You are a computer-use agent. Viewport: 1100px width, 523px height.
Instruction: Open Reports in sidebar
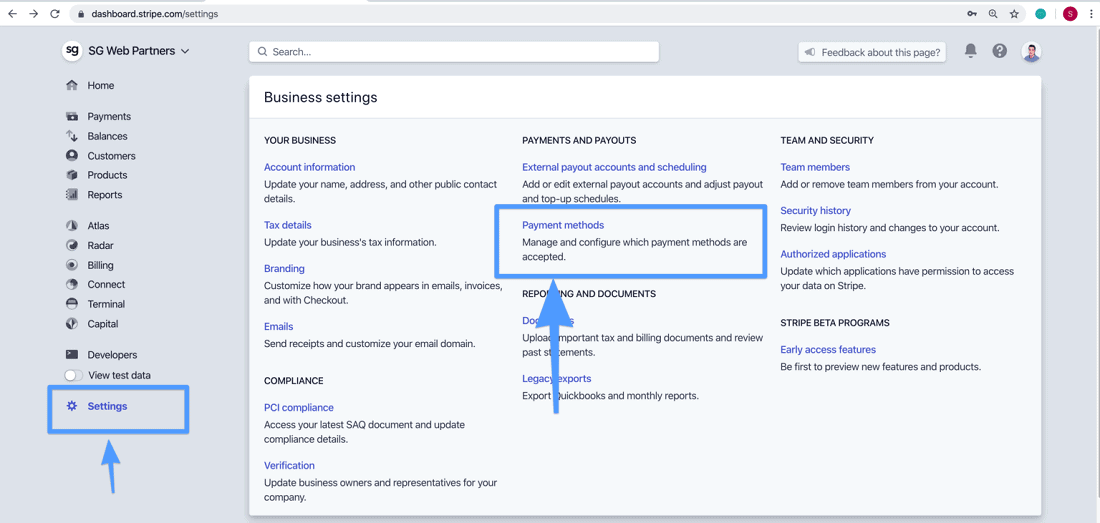click(105, 195)
